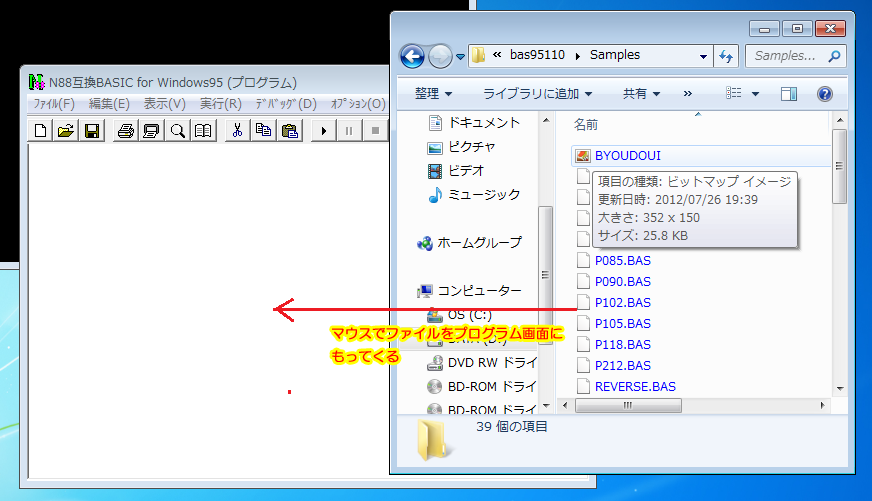The image size is (872, 501).
Task: Open search with the magnifier toolbar icon
Action: (x=177, y=131)
